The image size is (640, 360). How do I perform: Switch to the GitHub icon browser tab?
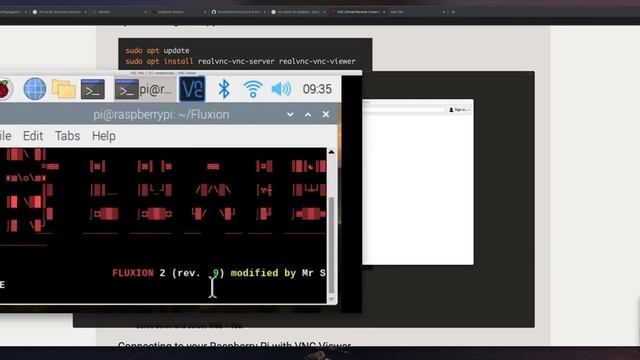(x=238, y=12)
